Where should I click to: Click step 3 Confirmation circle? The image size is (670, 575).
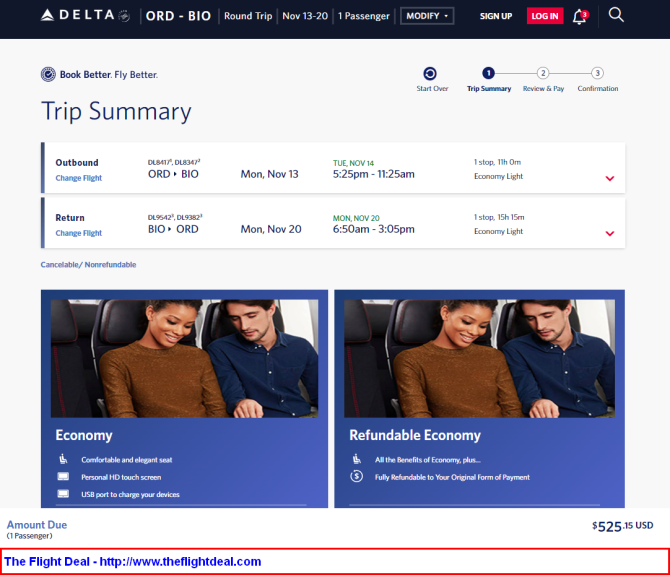point(597,73)
